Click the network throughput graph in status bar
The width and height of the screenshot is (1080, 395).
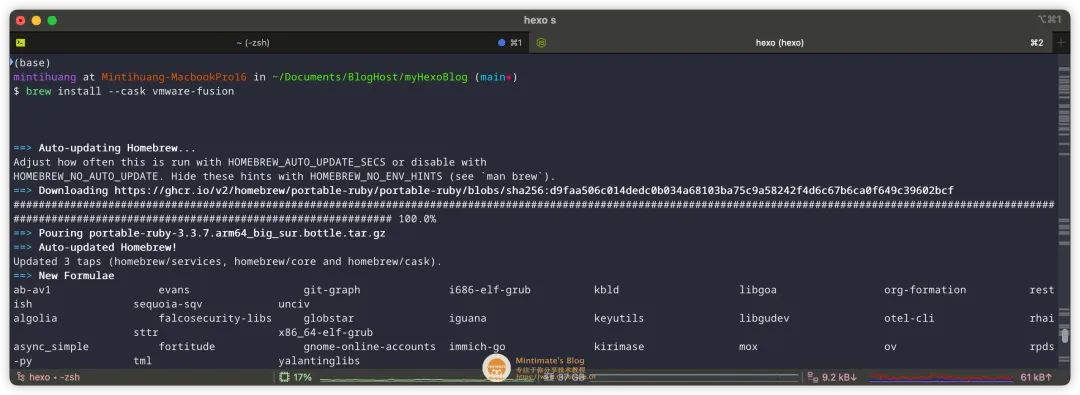tap(940, 377)
